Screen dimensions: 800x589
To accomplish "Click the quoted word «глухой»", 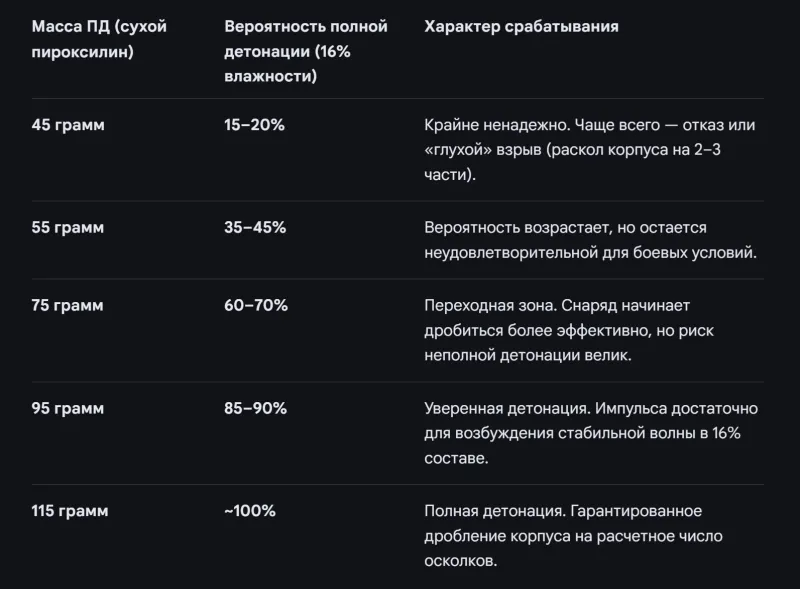I will 456,150.
